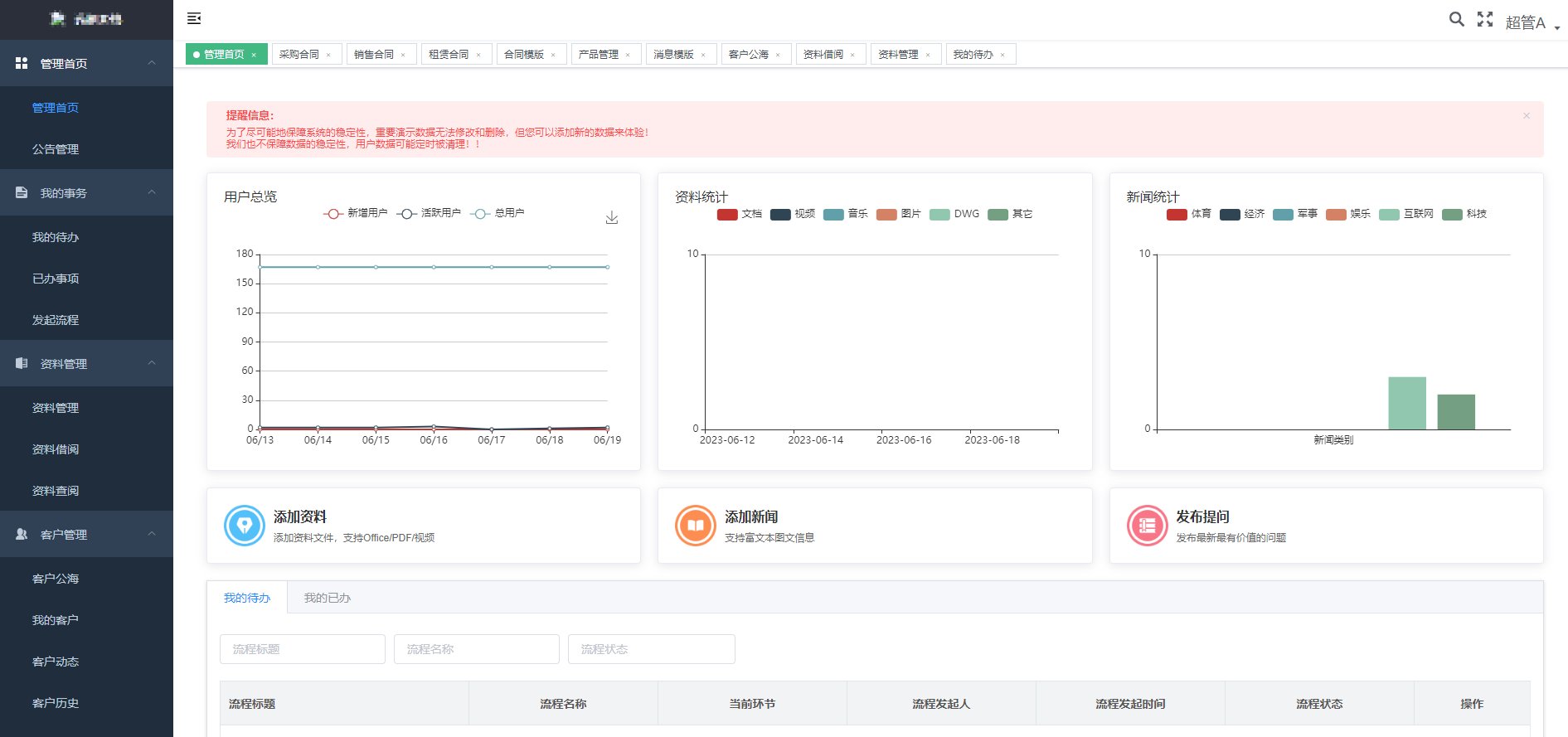Focus the 流程名称 filter input

coord(477,649)
